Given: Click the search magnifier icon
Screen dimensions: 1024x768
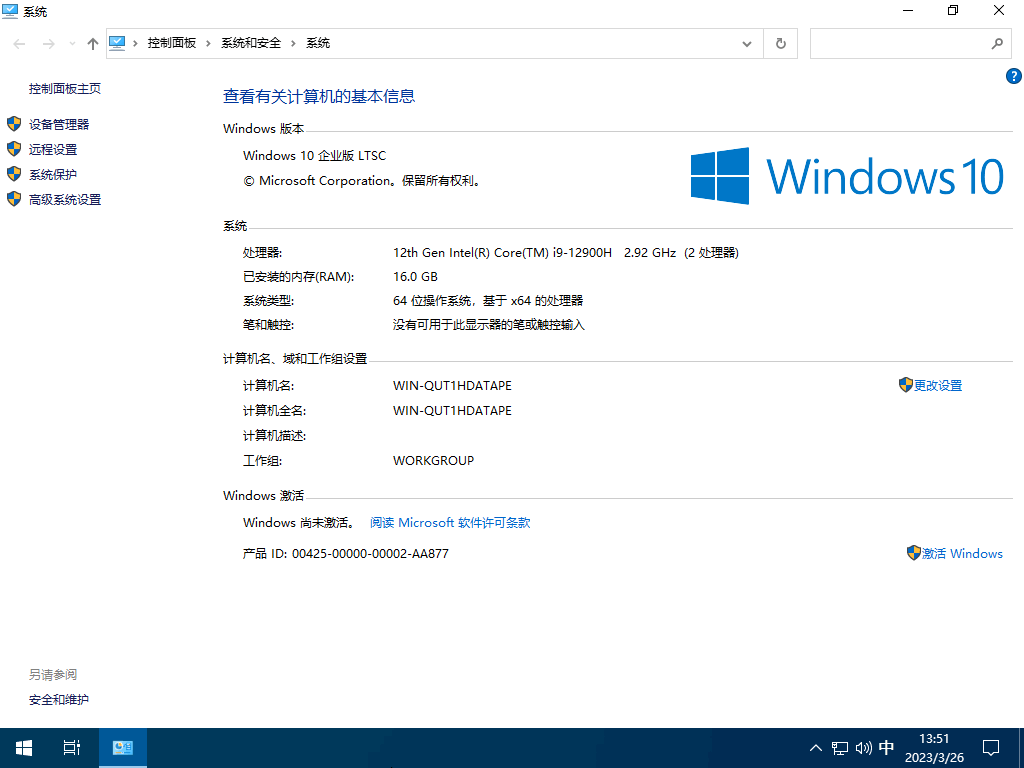Looking at the screenshot, I should point(996,44).
